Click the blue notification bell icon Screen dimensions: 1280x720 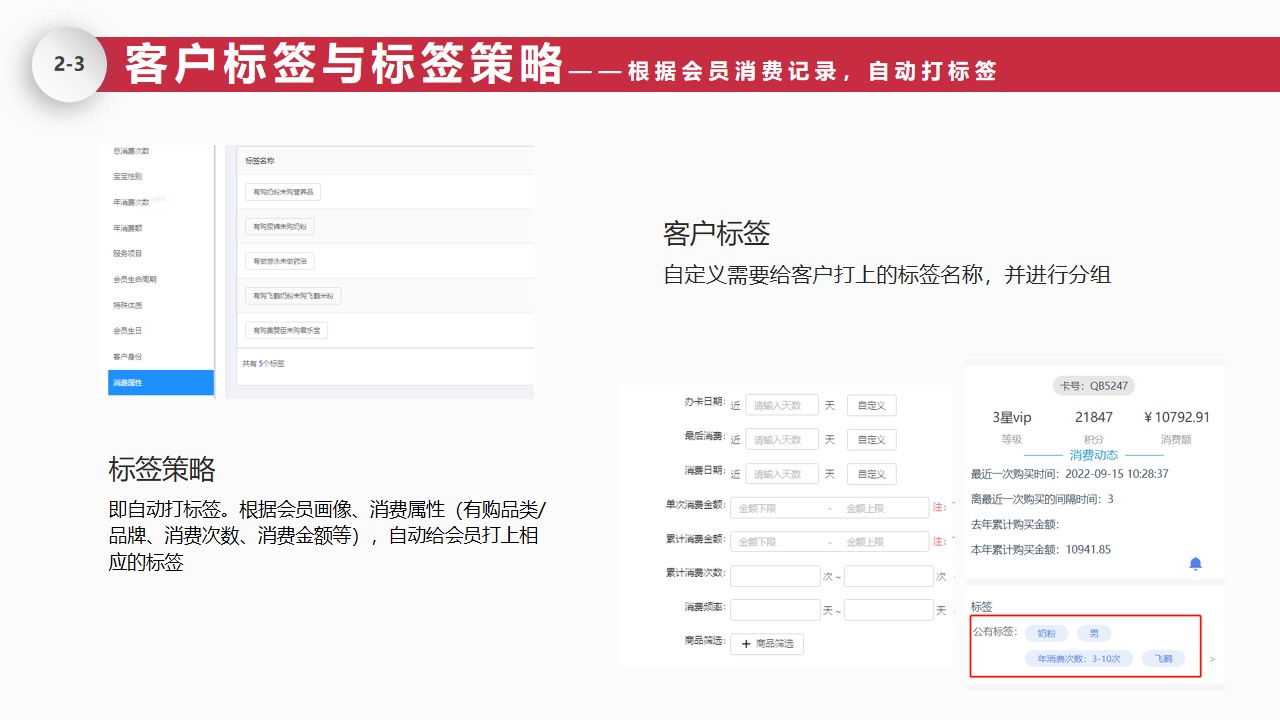pyautogui.click(x=1195, y=564)
